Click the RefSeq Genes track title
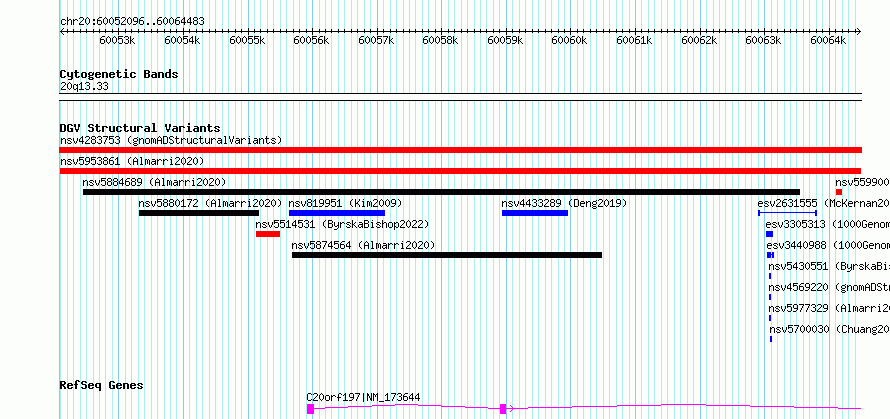Image resolution: width=890 pixels, height=419 pixels. click(101, 386)
